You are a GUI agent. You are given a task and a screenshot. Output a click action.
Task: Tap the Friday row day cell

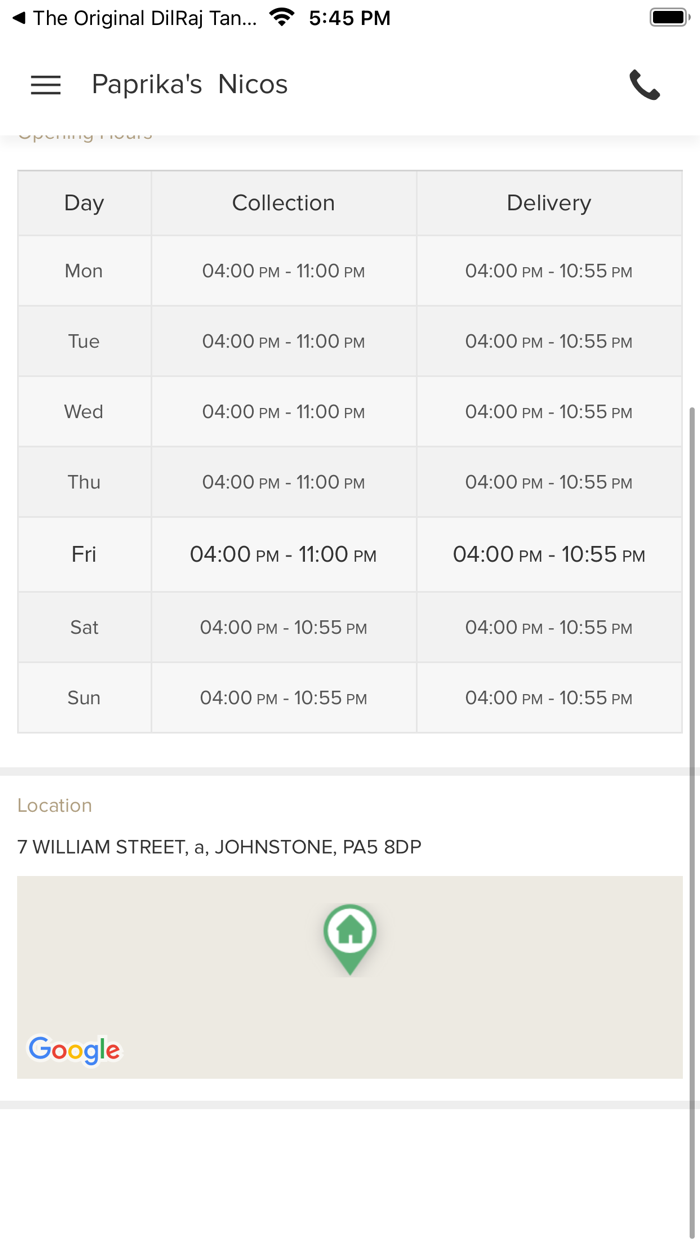tap(84, 554)
